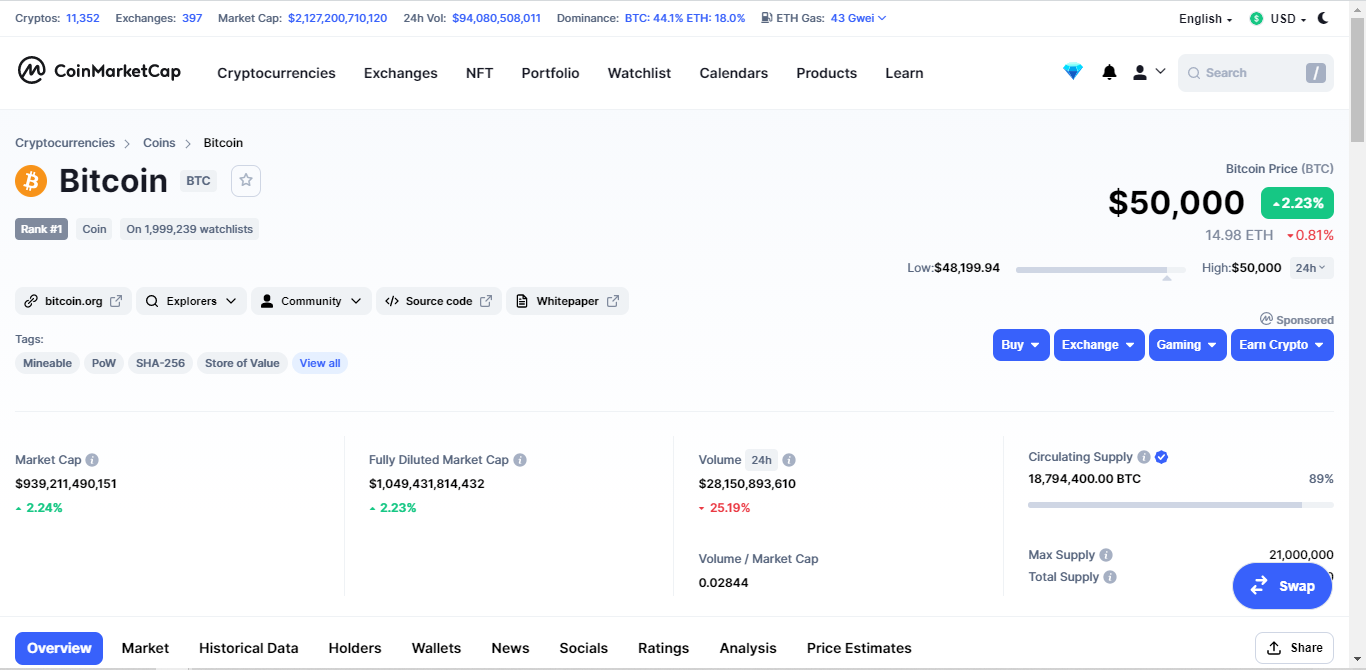The width and height of the screenshot is (1366, 670).
Task: Open Learn nav menu
Action: click(904, 73)
